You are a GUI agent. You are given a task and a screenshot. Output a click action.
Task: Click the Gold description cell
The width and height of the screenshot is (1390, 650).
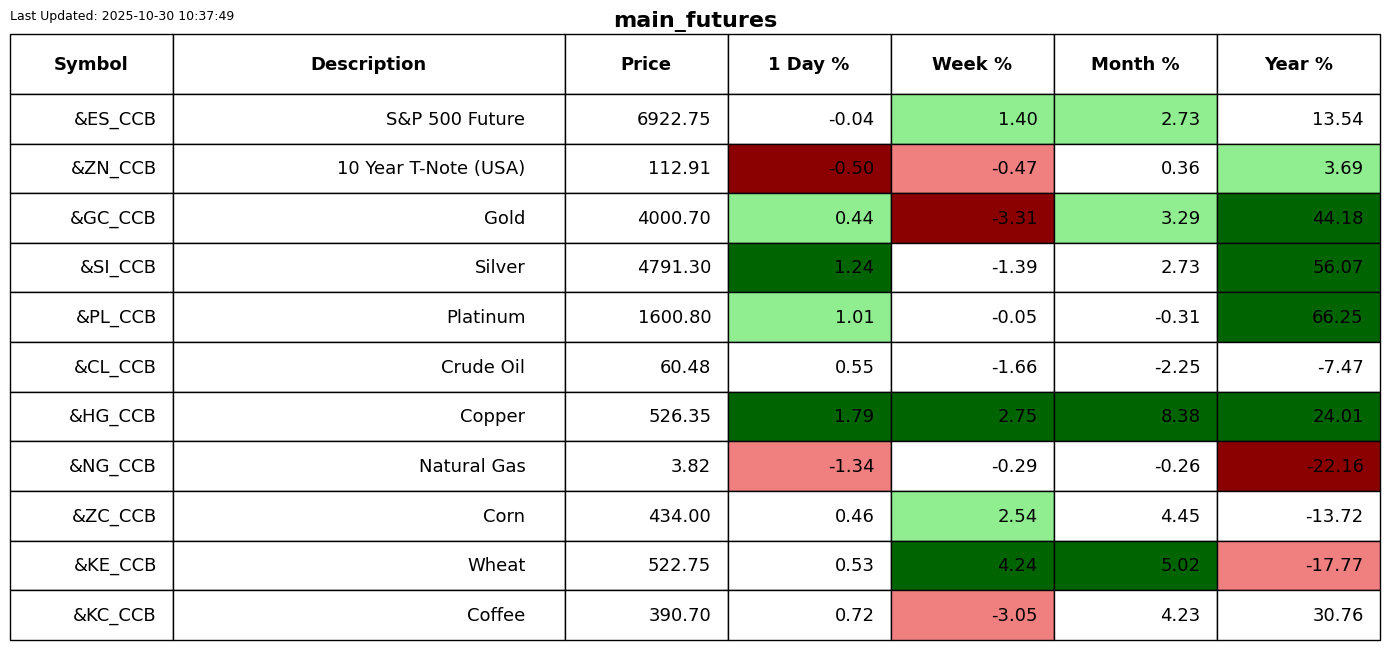[504, 219]
